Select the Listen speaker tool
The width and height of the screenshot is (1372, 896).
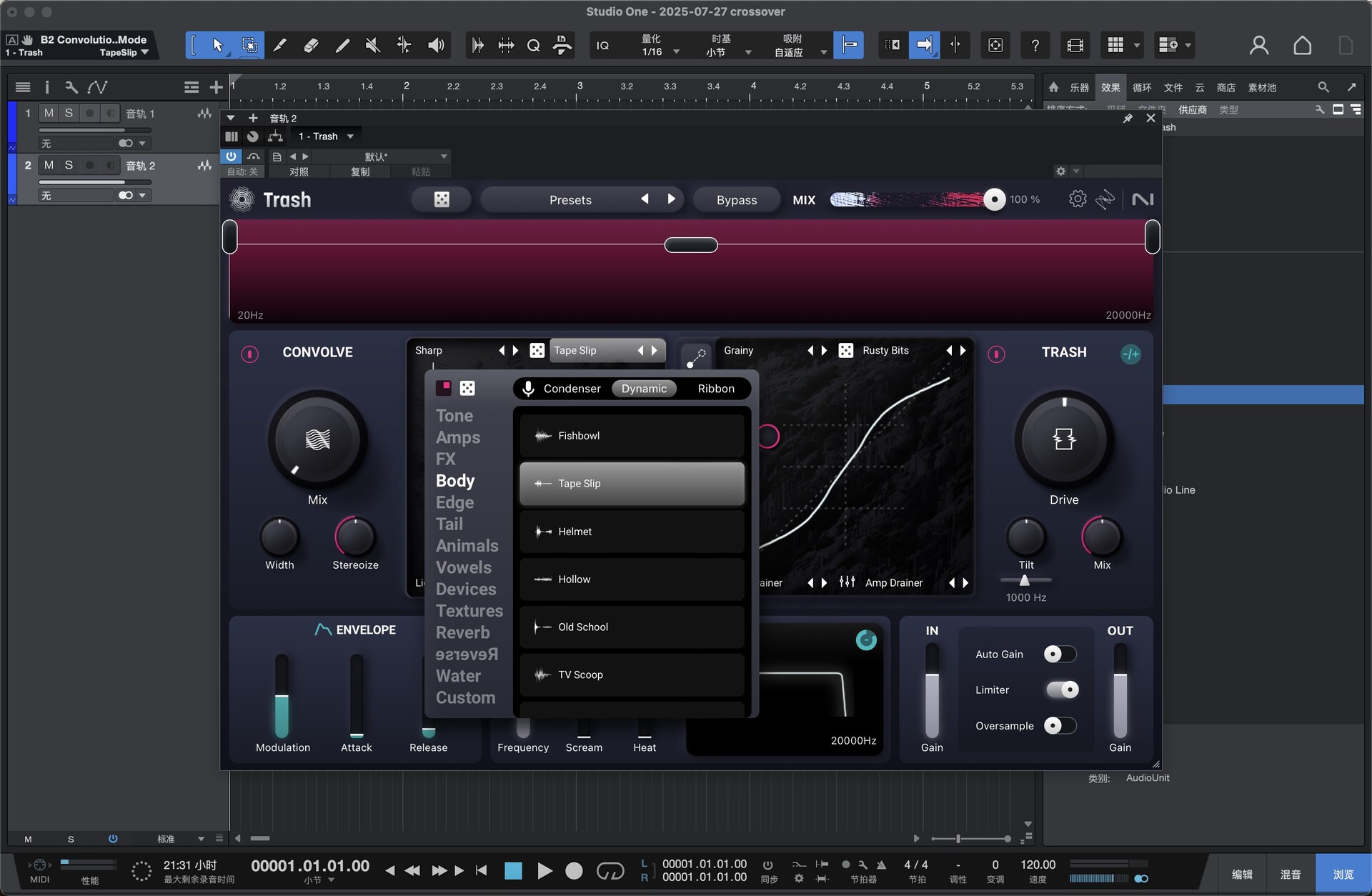[x=435, y=46]
